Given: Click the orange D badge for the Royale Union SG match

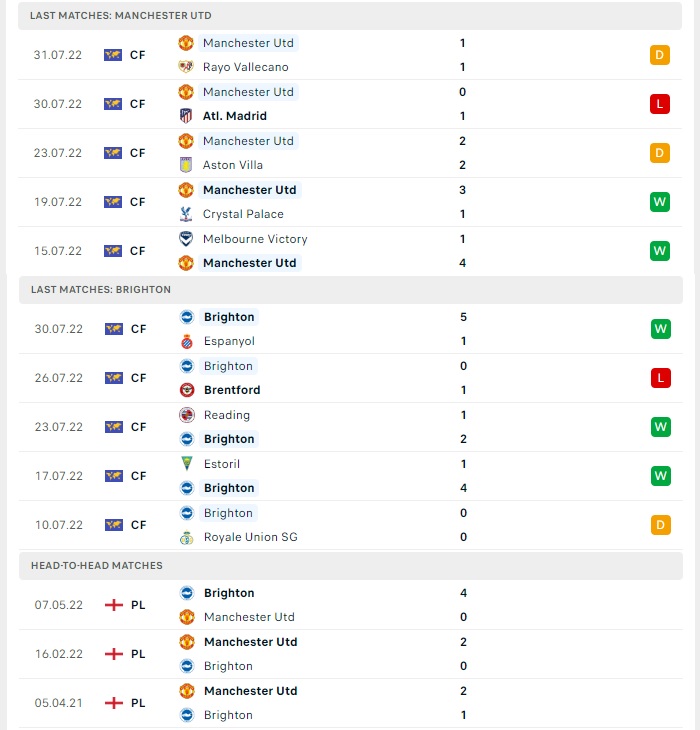Looking at the screenshot, I should click(660, 525).
